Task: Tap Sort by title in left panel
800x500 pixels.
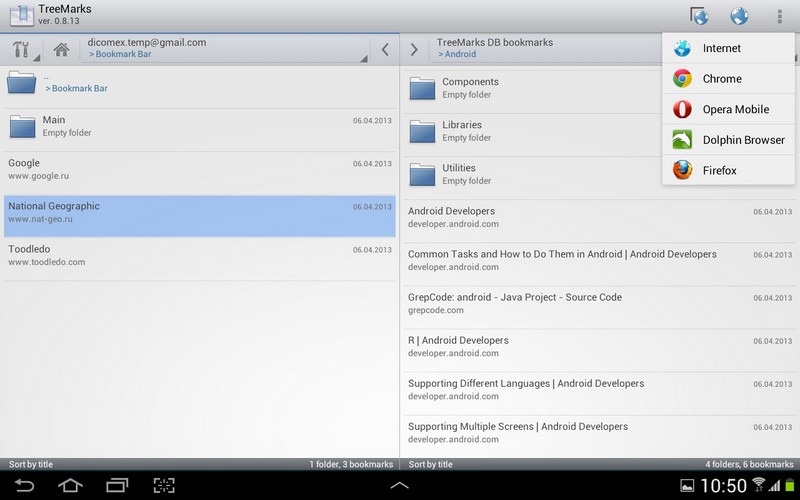Action: click(31, 464)
